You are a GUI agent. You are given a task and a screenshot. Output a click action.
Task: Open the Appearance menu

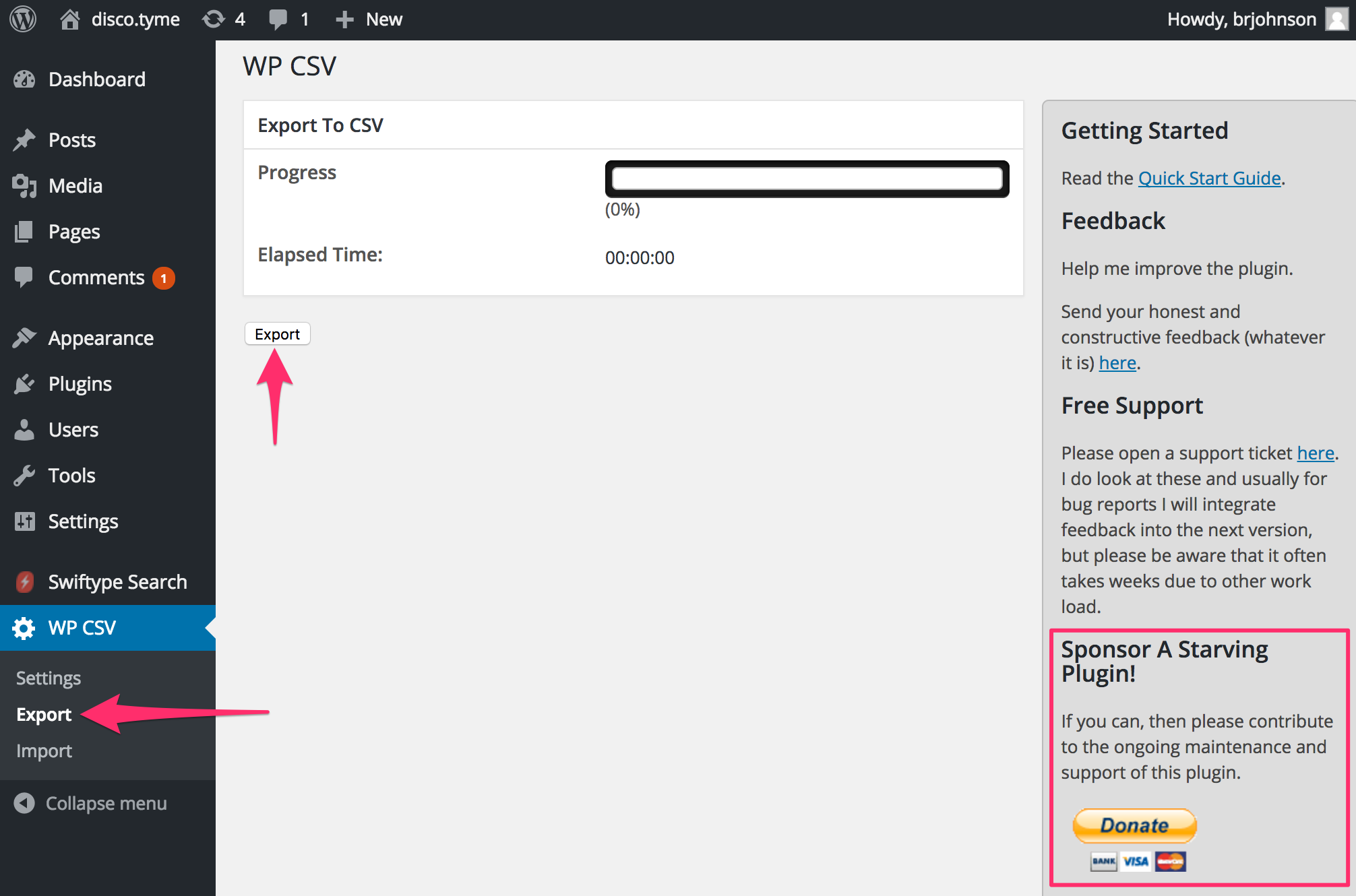pos(108,338)
